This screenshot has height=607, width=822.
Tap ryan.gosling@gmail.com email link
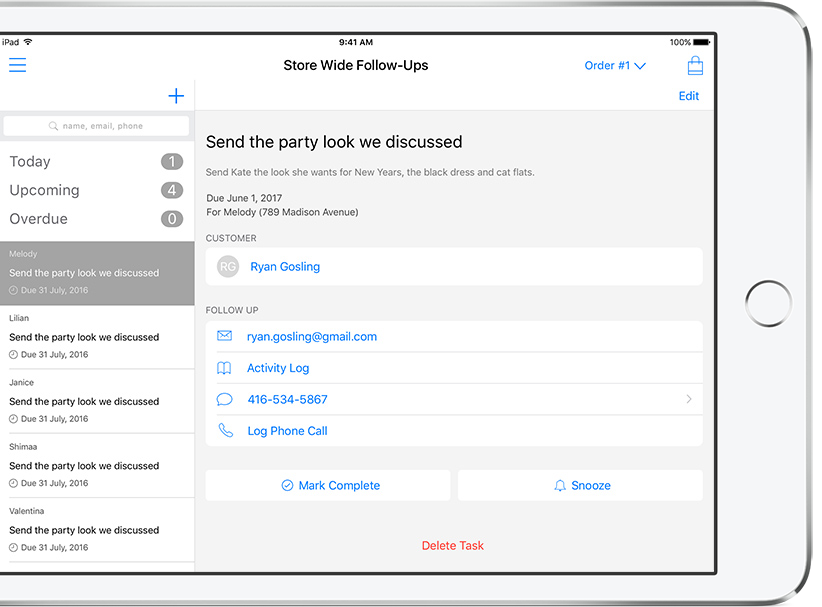click(x=312, y=337)
